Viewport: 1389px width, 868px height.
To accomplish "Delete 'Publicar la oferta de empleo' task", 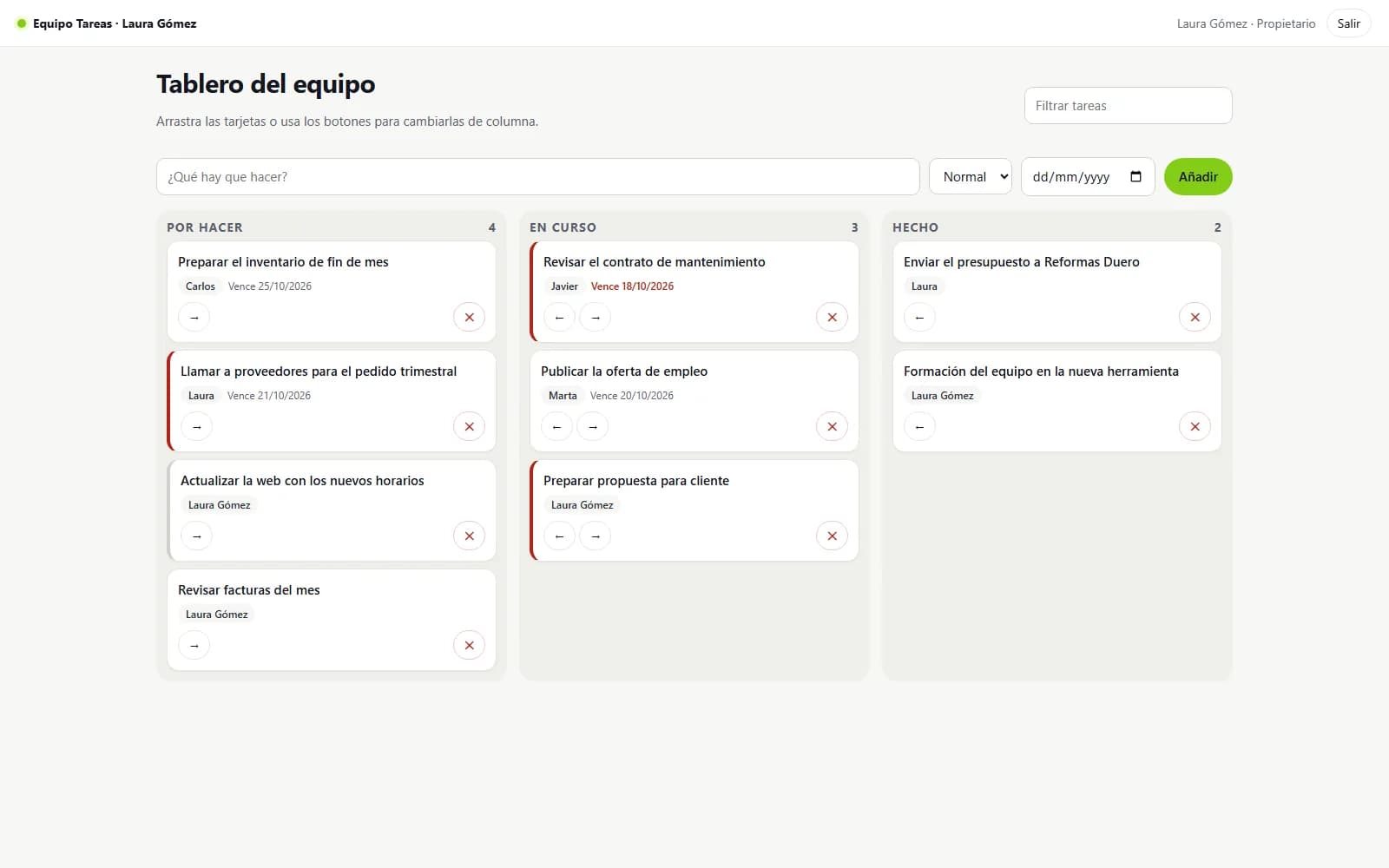I will 832,427.
